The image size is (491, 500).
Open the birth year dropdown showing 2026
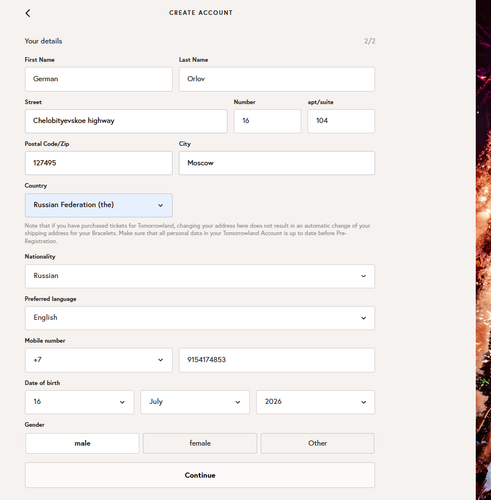[x=315, y=402]
